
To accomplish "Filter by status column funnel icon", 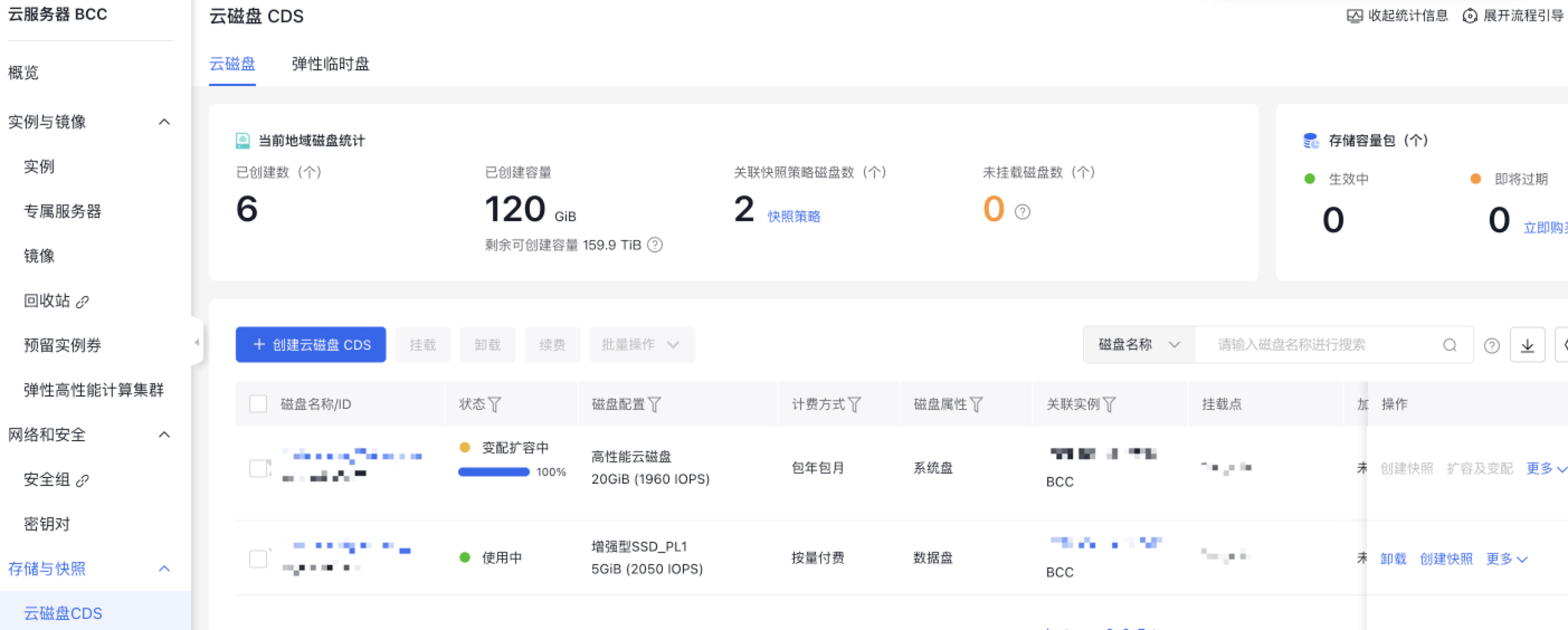I will click(494, 404).
